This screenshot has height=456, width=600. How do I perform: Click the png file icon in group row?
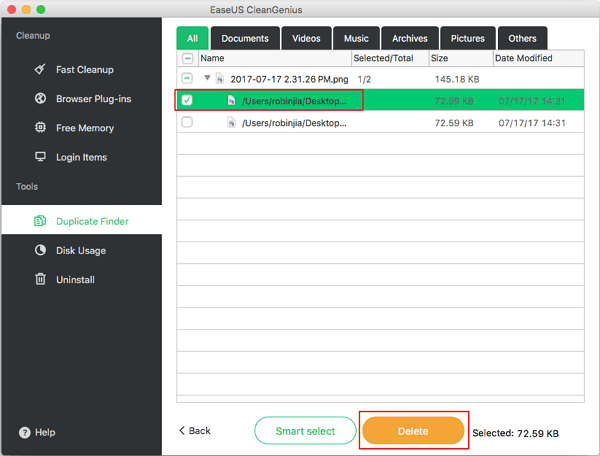click(220, 78)
